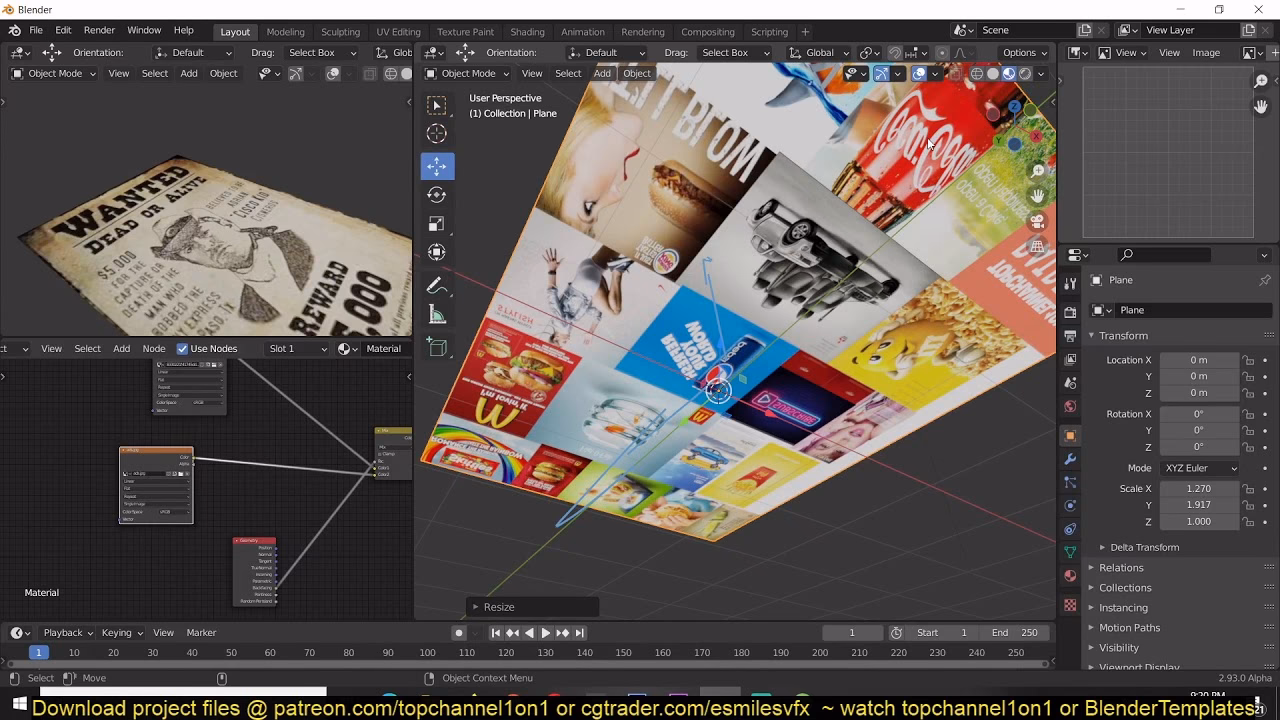Open the rotation Mode XYZ Euler dropdown
1280x720 pixels.
(x=1200, y=468)
